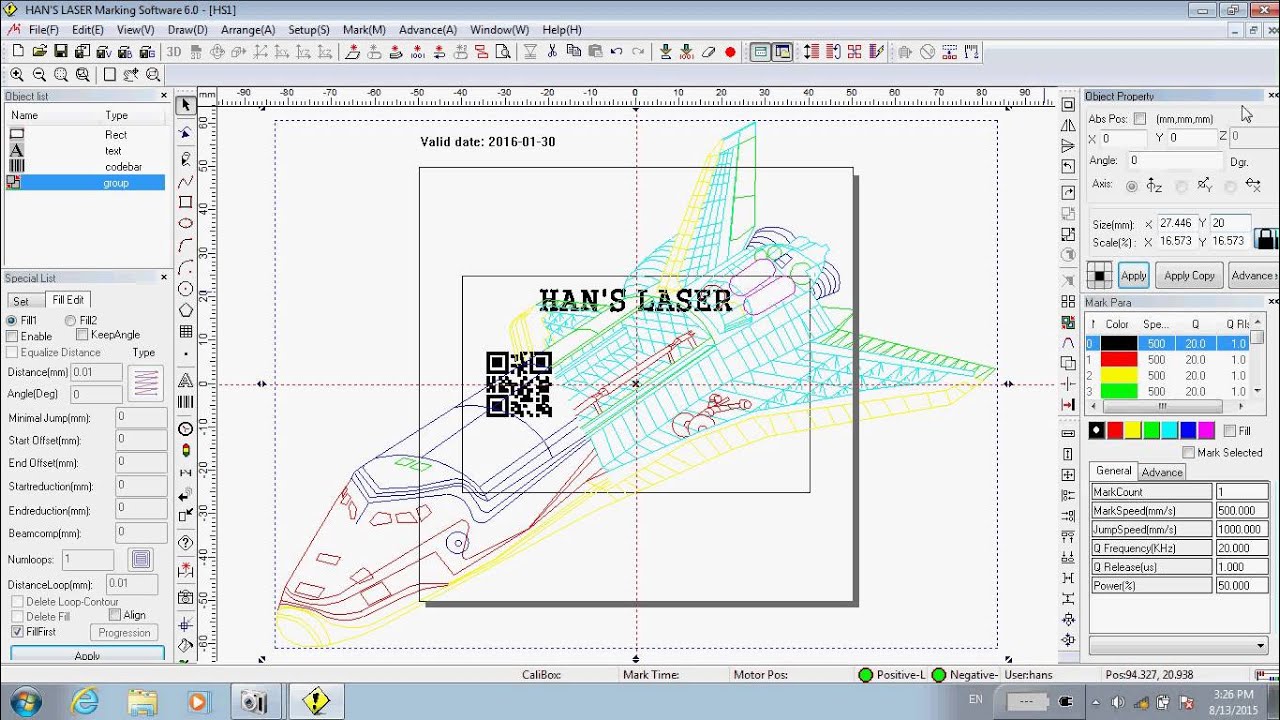Click the Apply button in Special List
This screenshot has height=720, width=1280.
point(87,655)
